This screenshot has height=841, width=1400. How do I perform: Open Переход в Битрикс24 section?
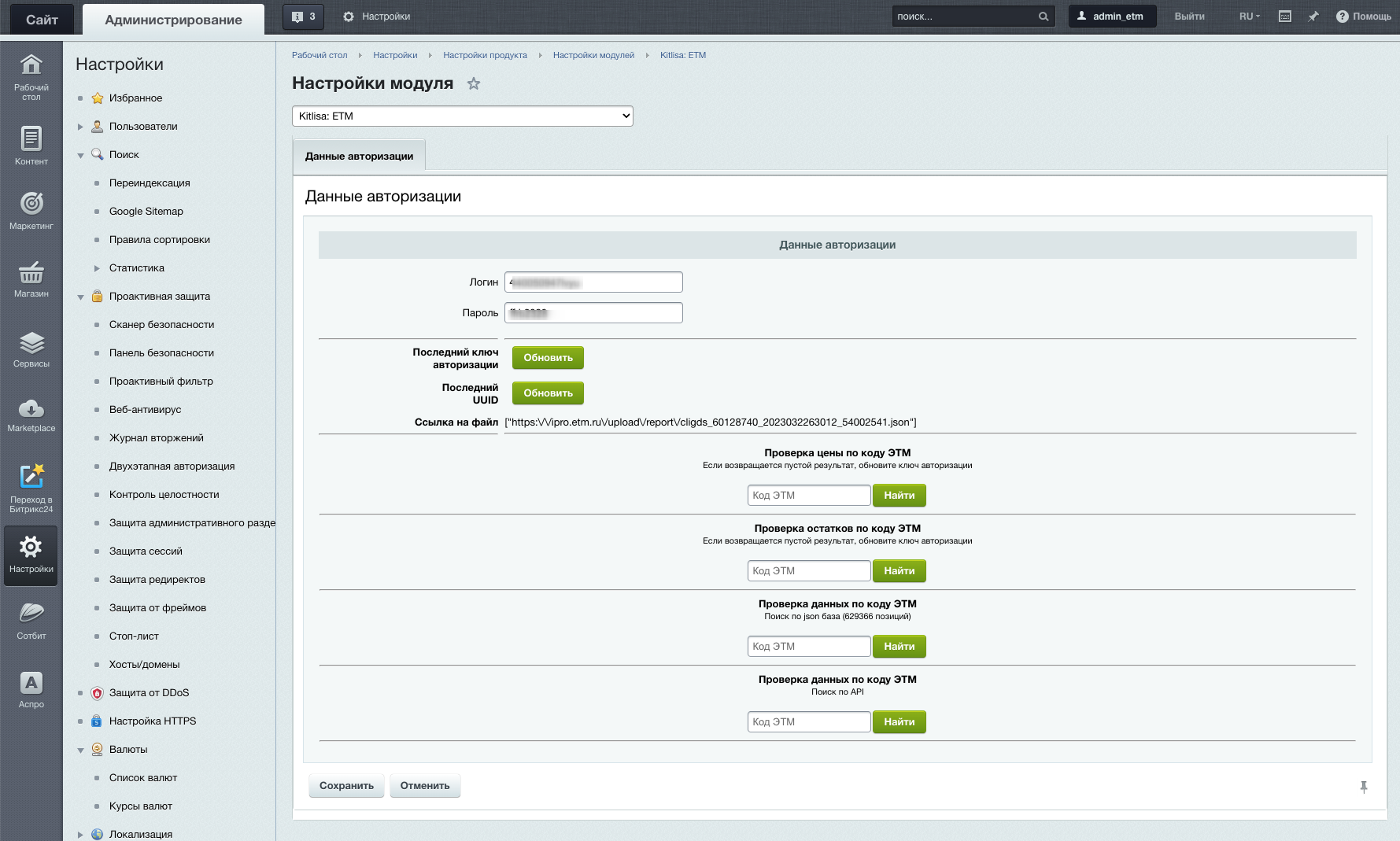coord(31,488)
